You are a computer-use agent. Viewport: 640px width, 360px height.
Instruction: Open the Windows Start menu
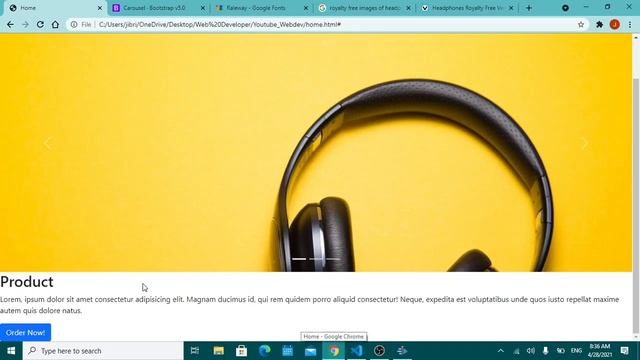11,351
